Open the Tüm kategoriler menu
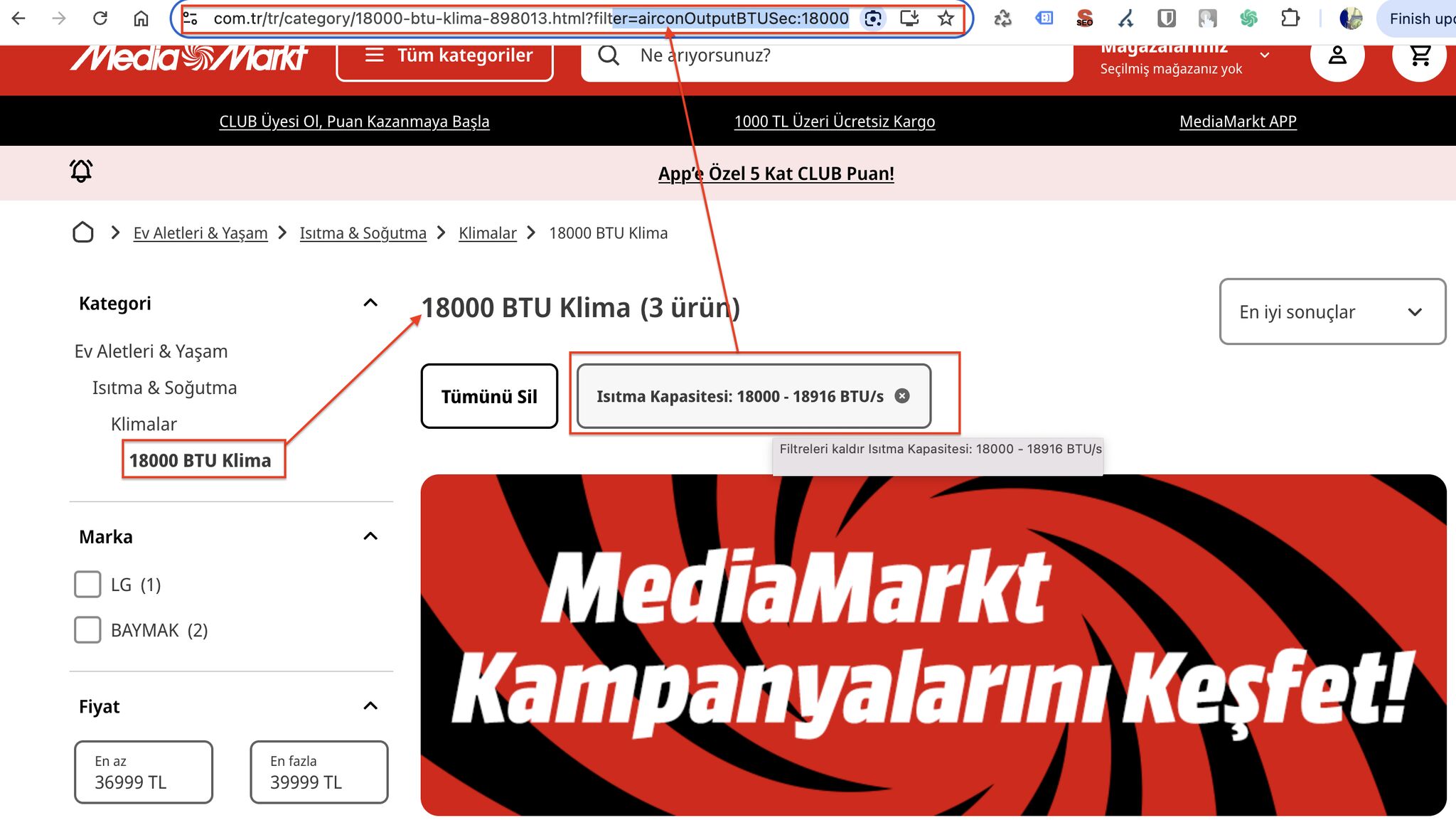Viewport: 1456px width, 820px height. tap(445, 55)
